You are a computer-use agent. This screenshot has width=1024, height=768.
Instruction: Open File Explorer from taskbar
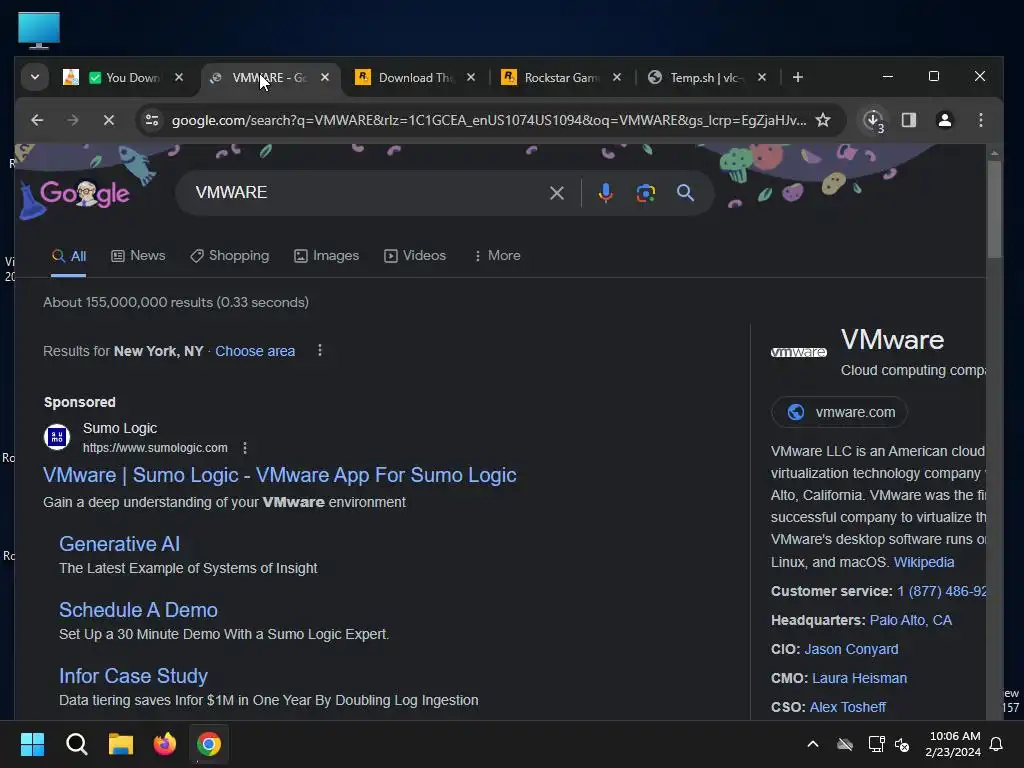121,744
